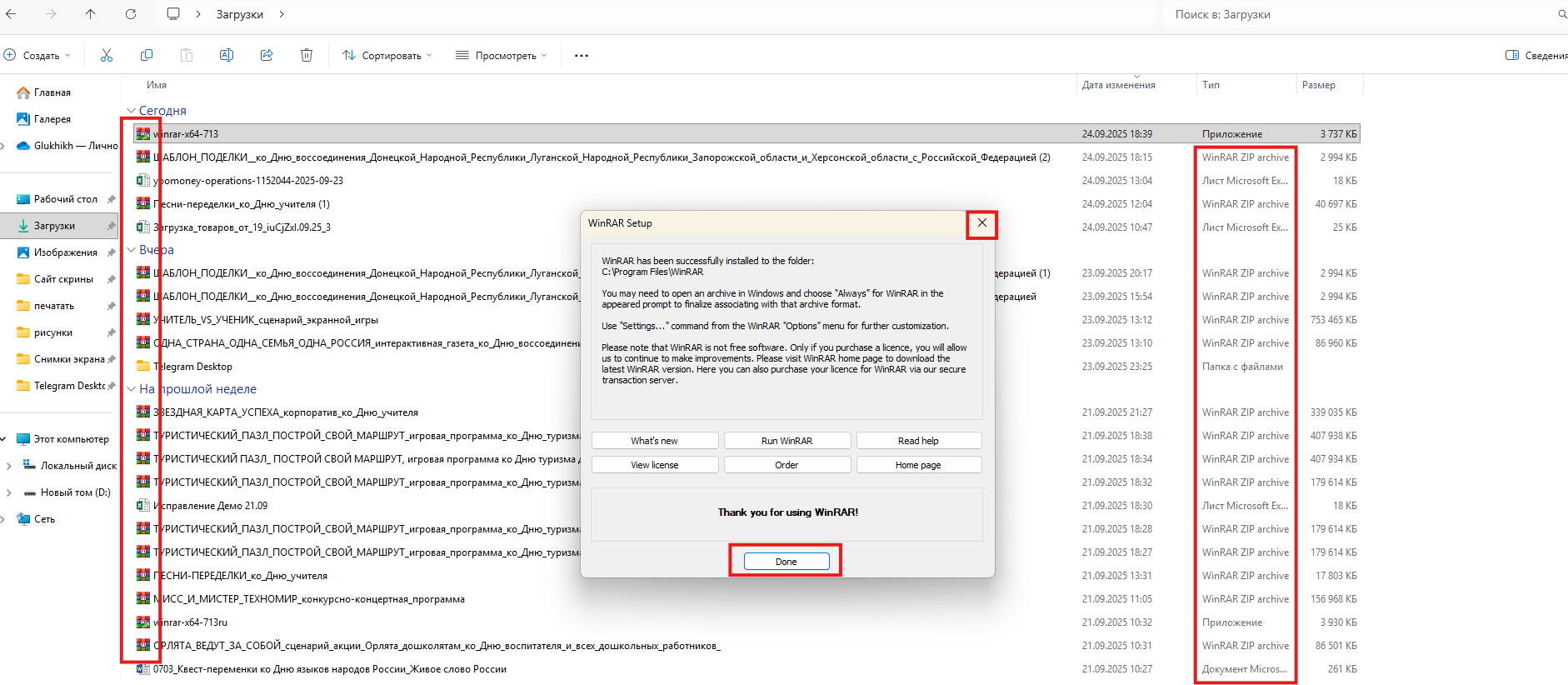
Task: Click the Share icon in toolbar
Action: tap(267, 55)
